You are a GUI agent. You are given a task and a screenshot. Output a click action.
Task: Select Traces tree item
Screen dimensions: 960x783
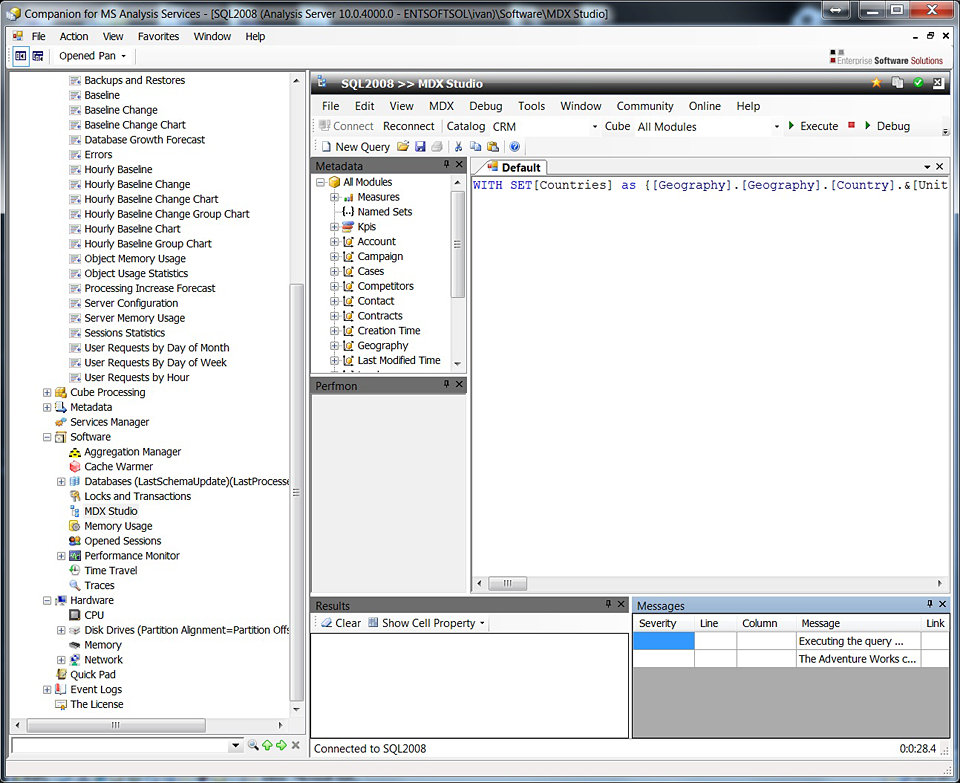[x=99, y=585]
